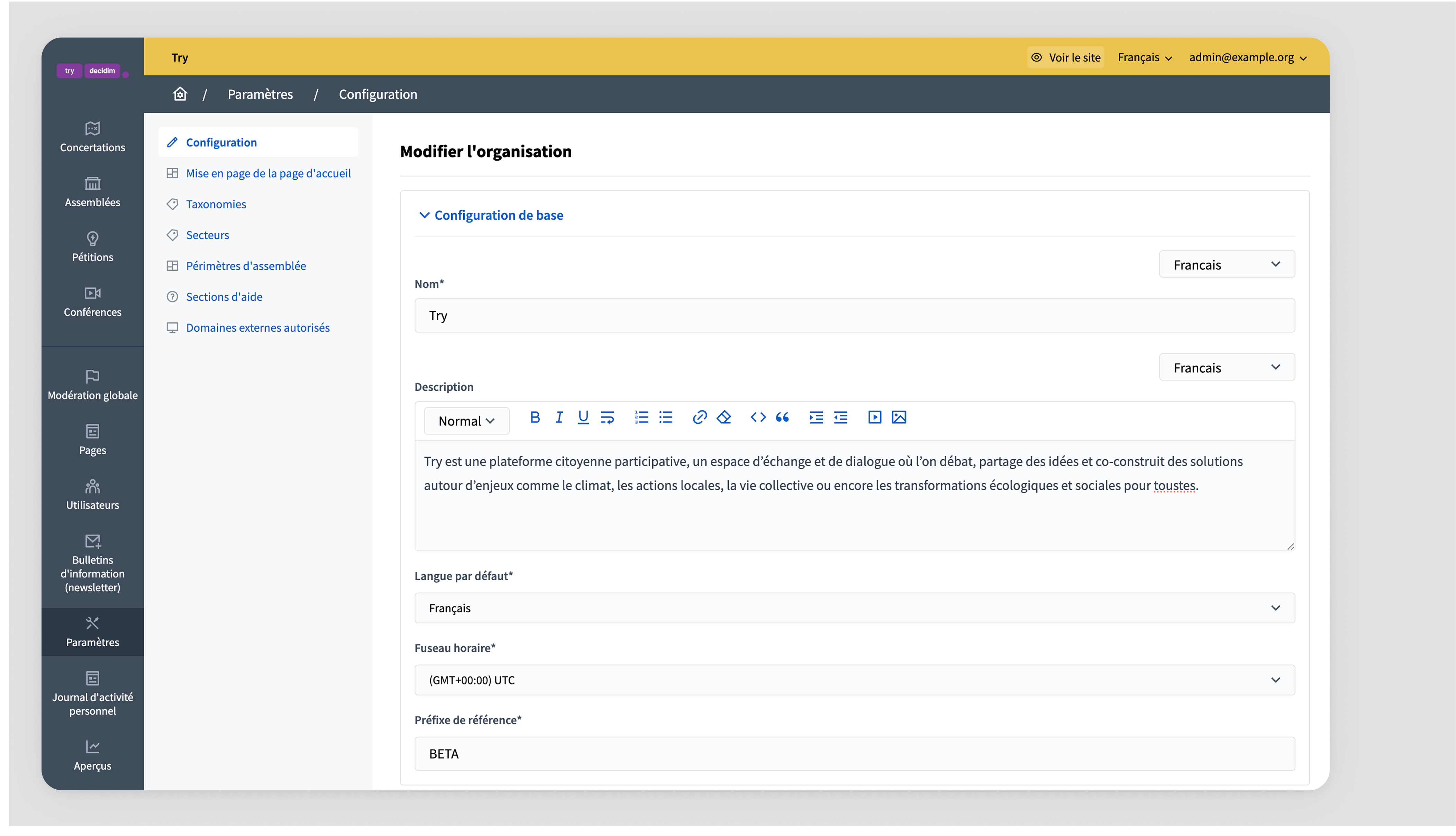Click into the Nom input field
1456x836 pixels.
[x=855, y=315]
